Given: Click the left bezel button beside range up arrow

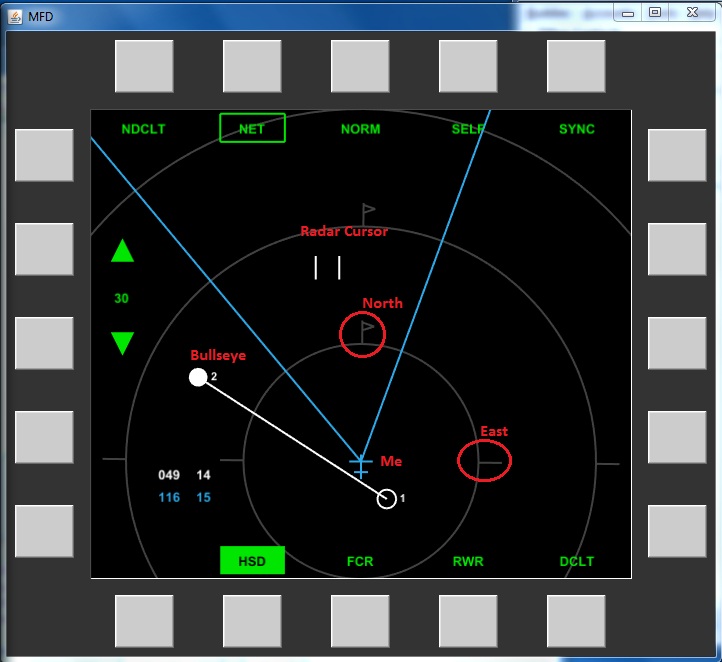Looking at the screenshot, I should coord(44,249).
